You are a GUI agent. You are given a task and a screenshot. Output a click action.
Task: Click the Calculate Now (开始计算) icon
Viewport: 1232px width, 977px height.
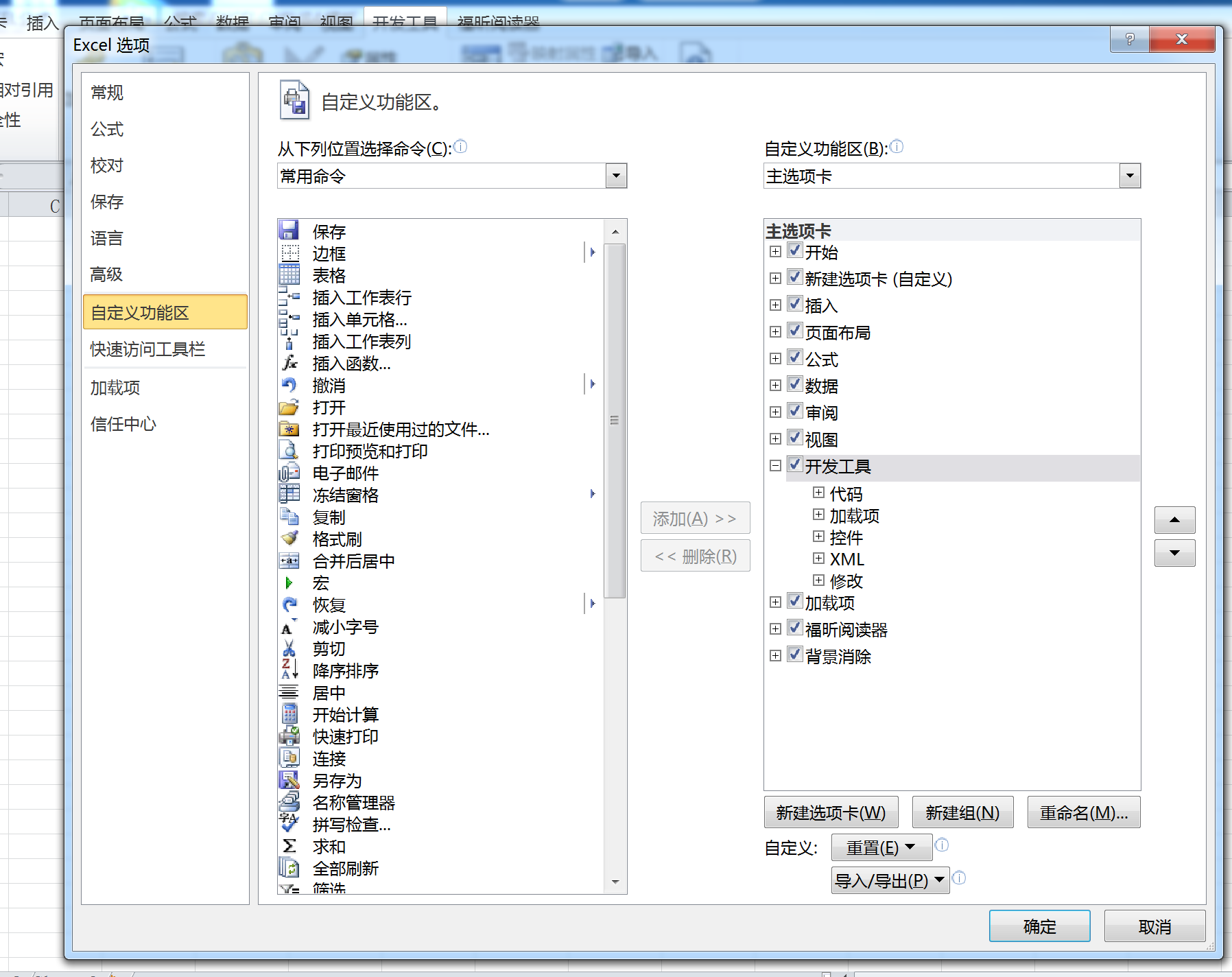pyautogui.click(x=289, y=714)
